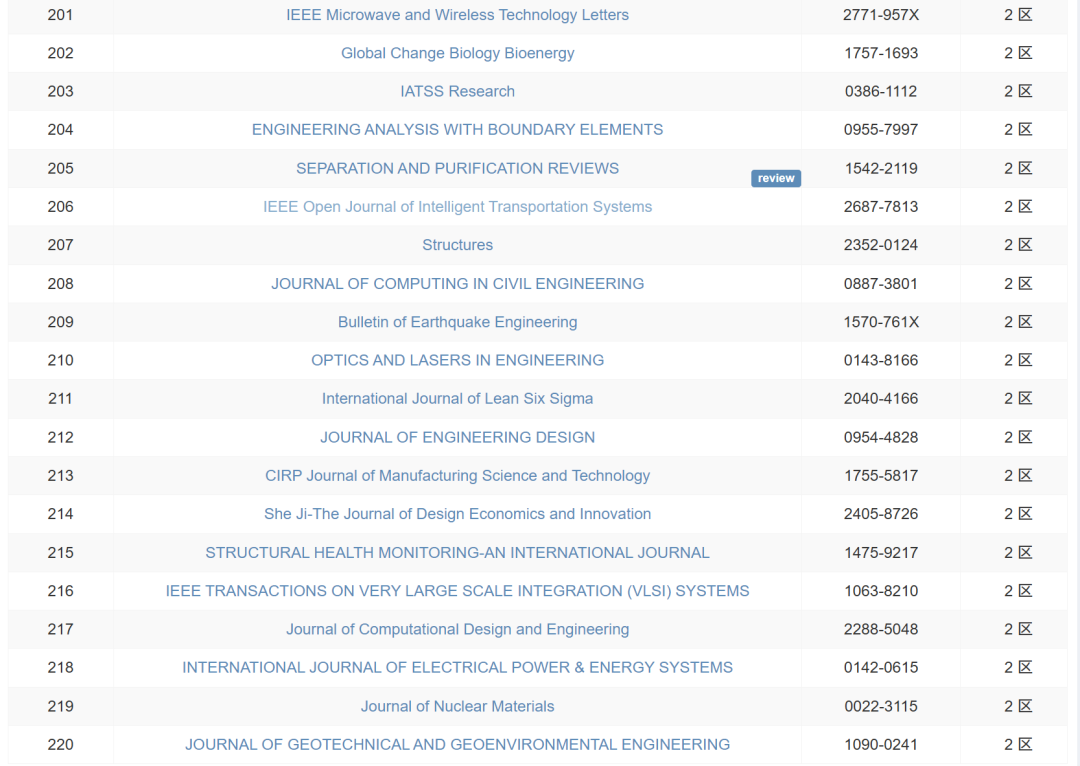Open CIRP Journal of Manufacturing Science and Technology
The image size is (1080, 766).
click(x=457, y=475)
